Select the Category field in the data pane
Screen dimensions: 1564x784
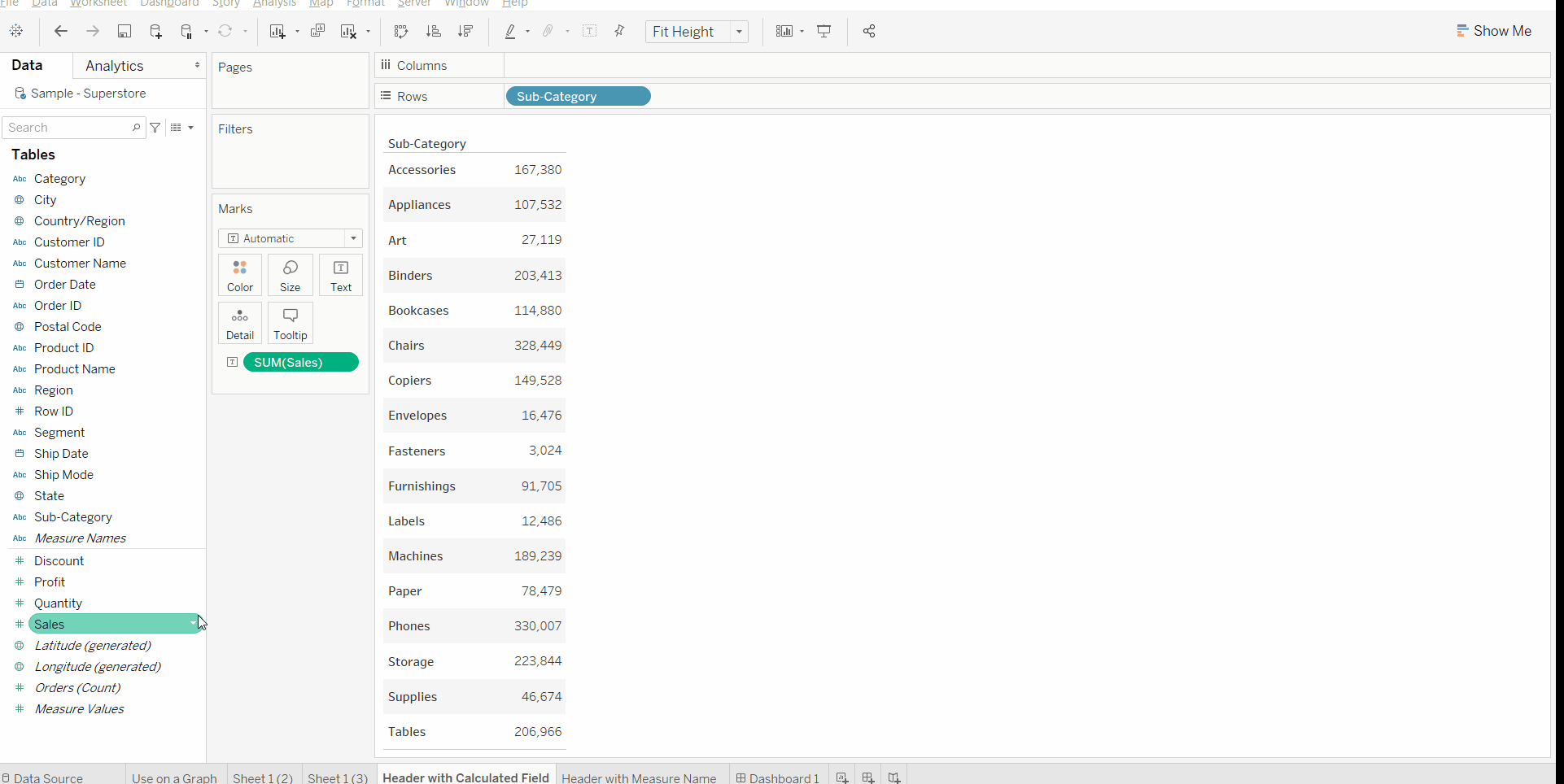click(59, 179)
